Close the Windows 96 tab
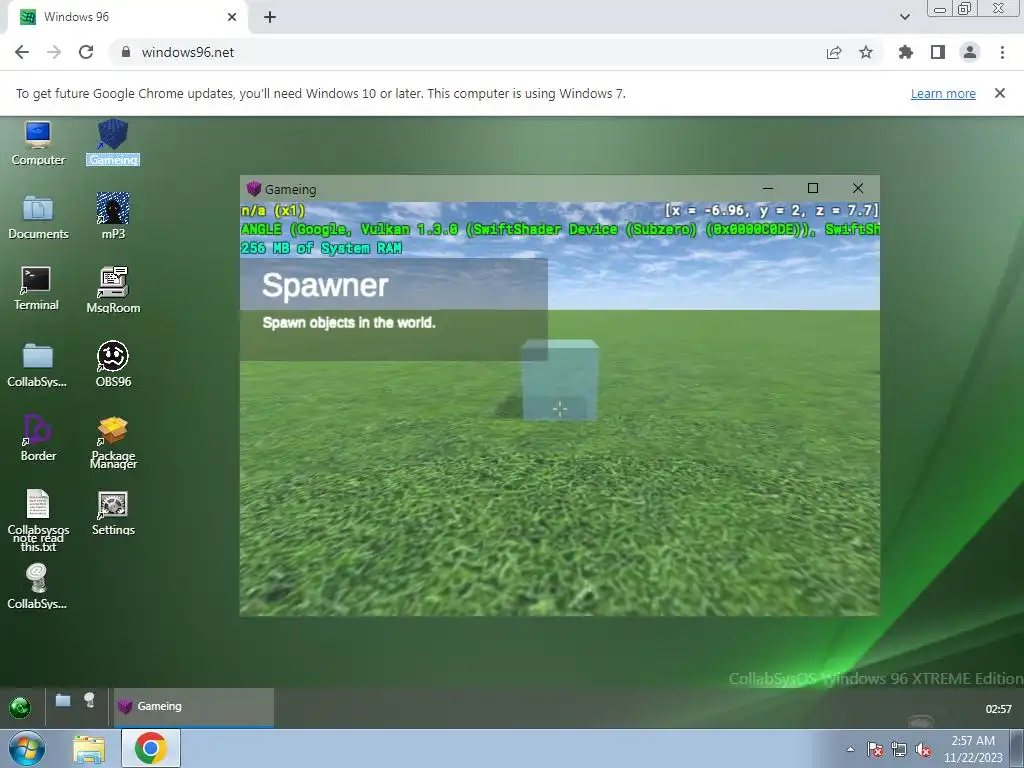 [232, 17]
